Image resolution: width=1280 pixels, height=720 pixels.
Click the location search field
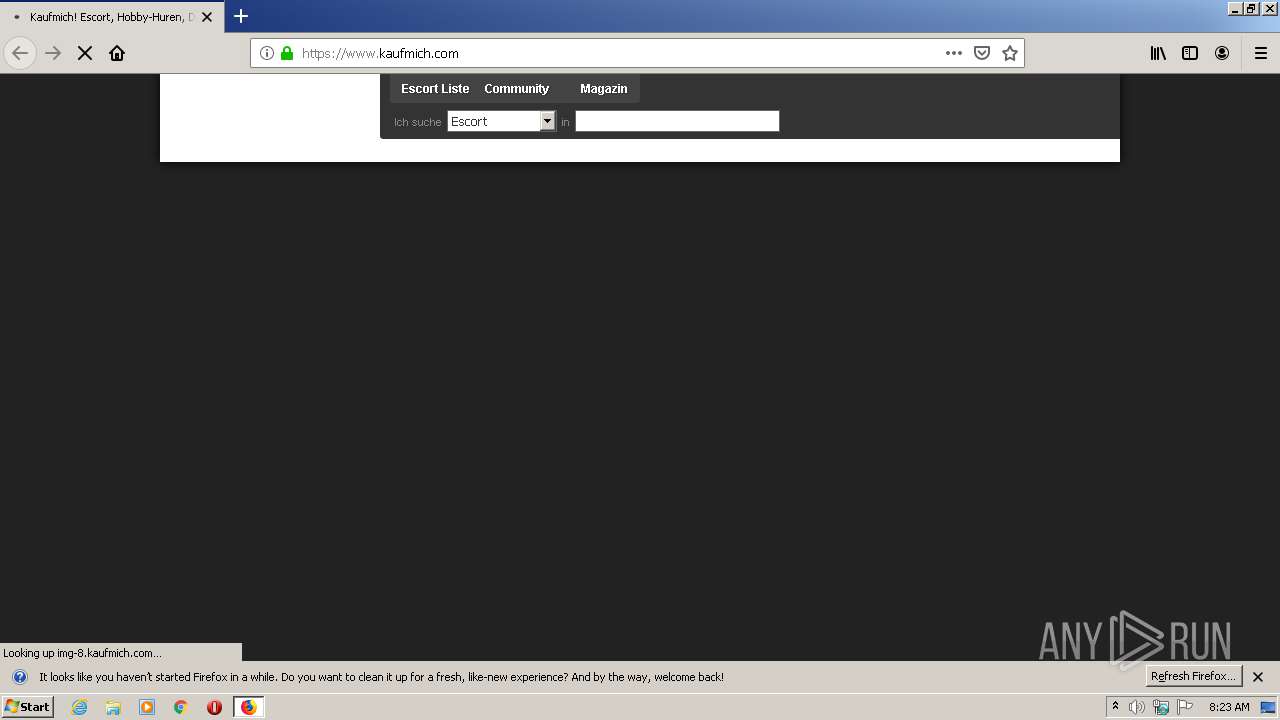click(x=677, y=121)
